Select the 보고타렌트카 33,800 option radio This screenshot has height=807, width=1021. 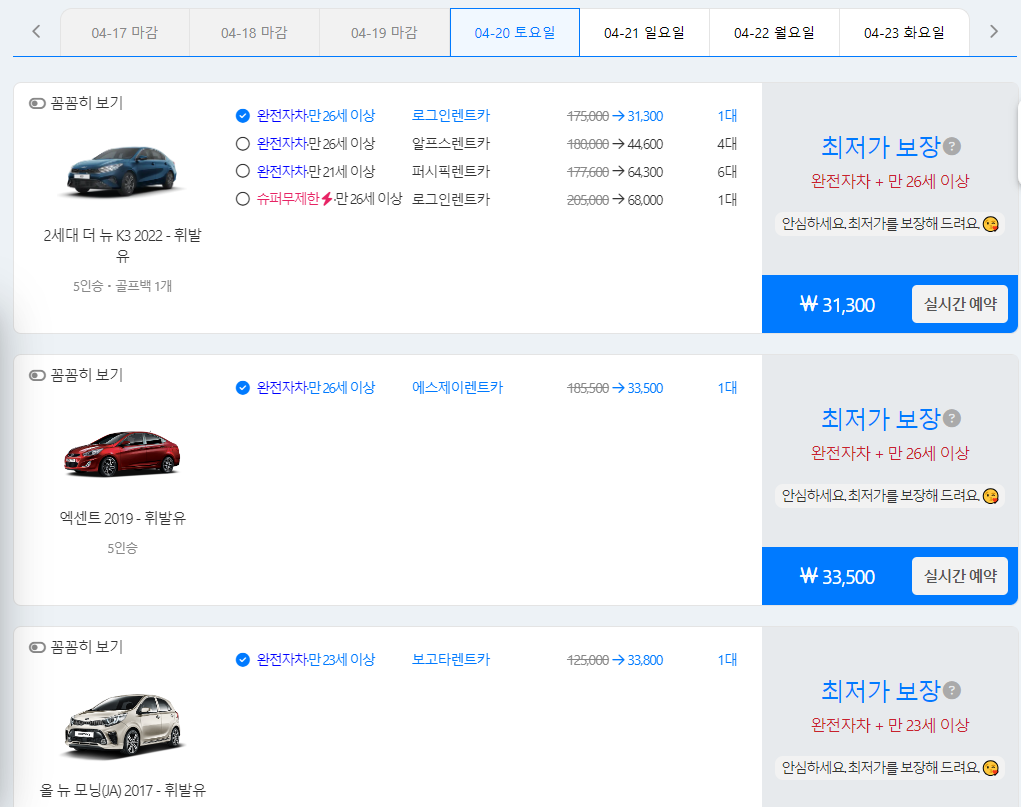coord(242,660)
